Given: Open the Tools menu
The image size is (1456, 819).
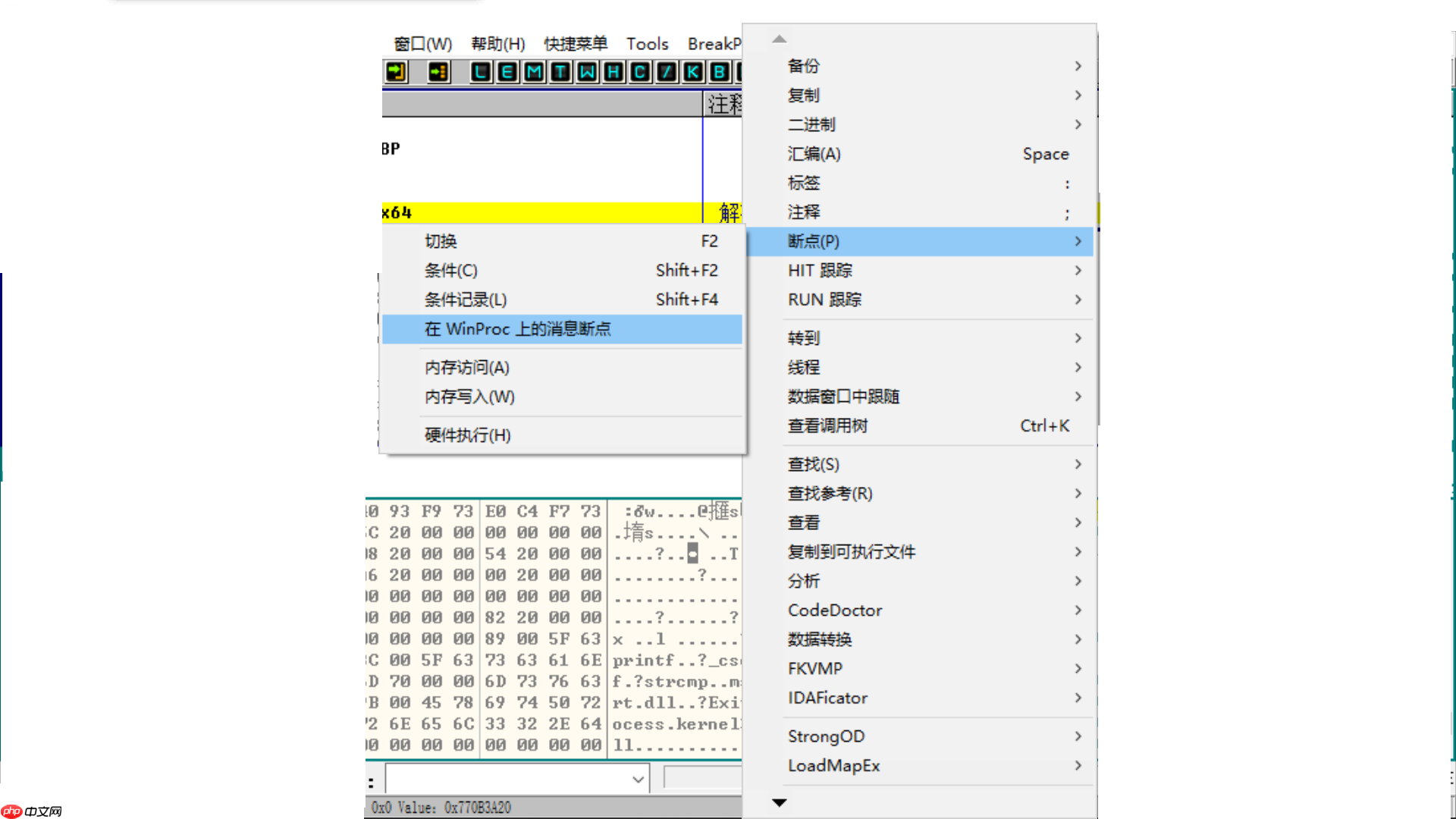Looking at the screenshot, I should tap(647, 43).
